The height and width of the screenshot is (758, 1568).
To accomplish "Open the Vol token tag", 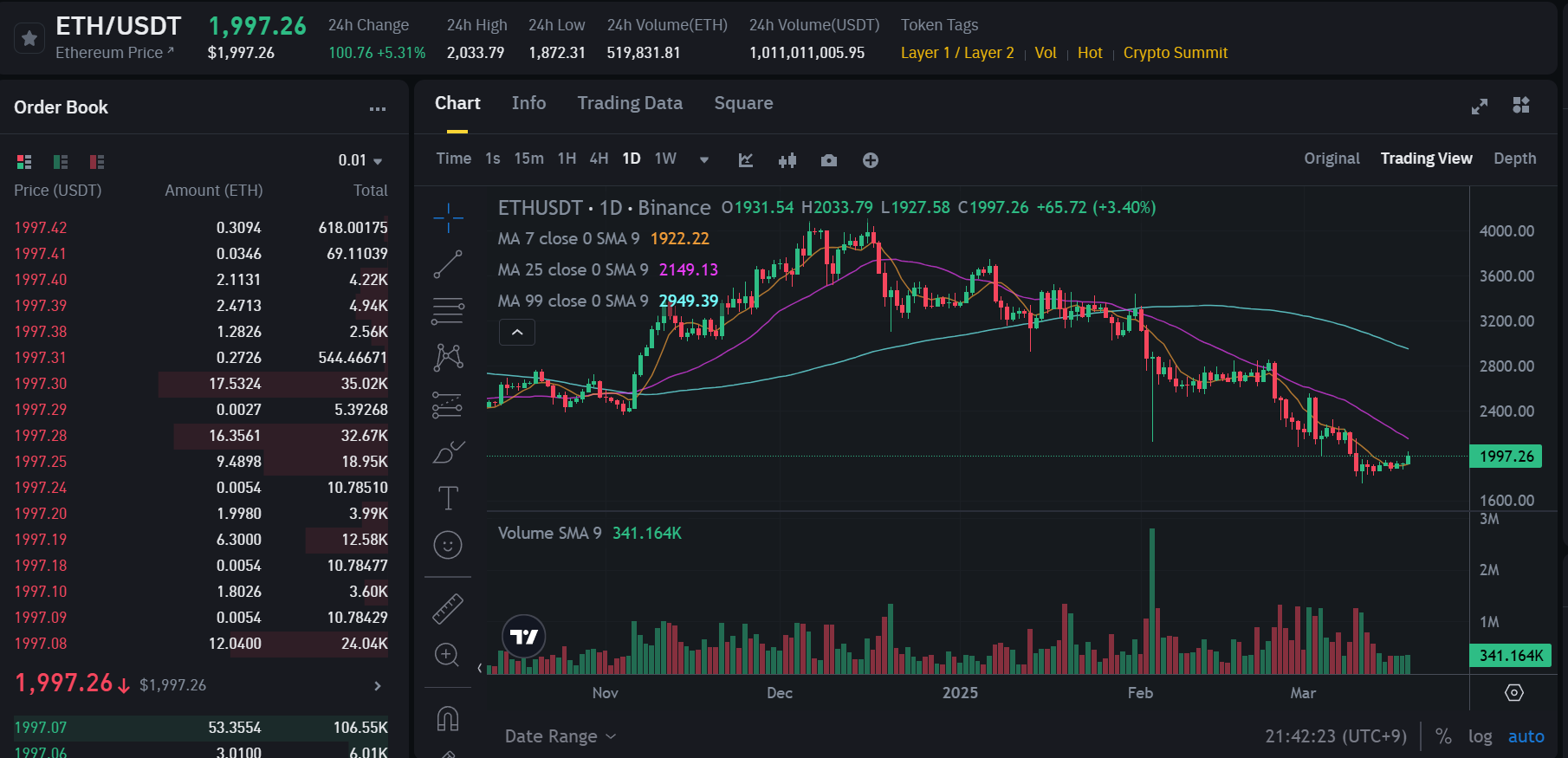I will [1046, 53].
